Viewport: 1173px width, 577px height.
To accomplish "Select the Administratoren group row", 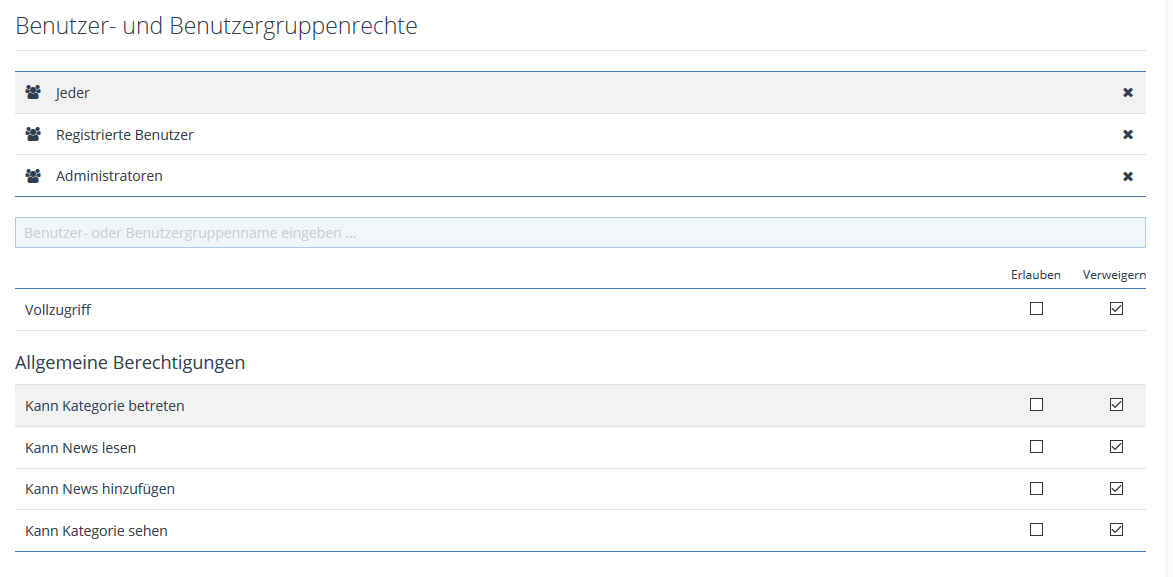I will [500, 176].
